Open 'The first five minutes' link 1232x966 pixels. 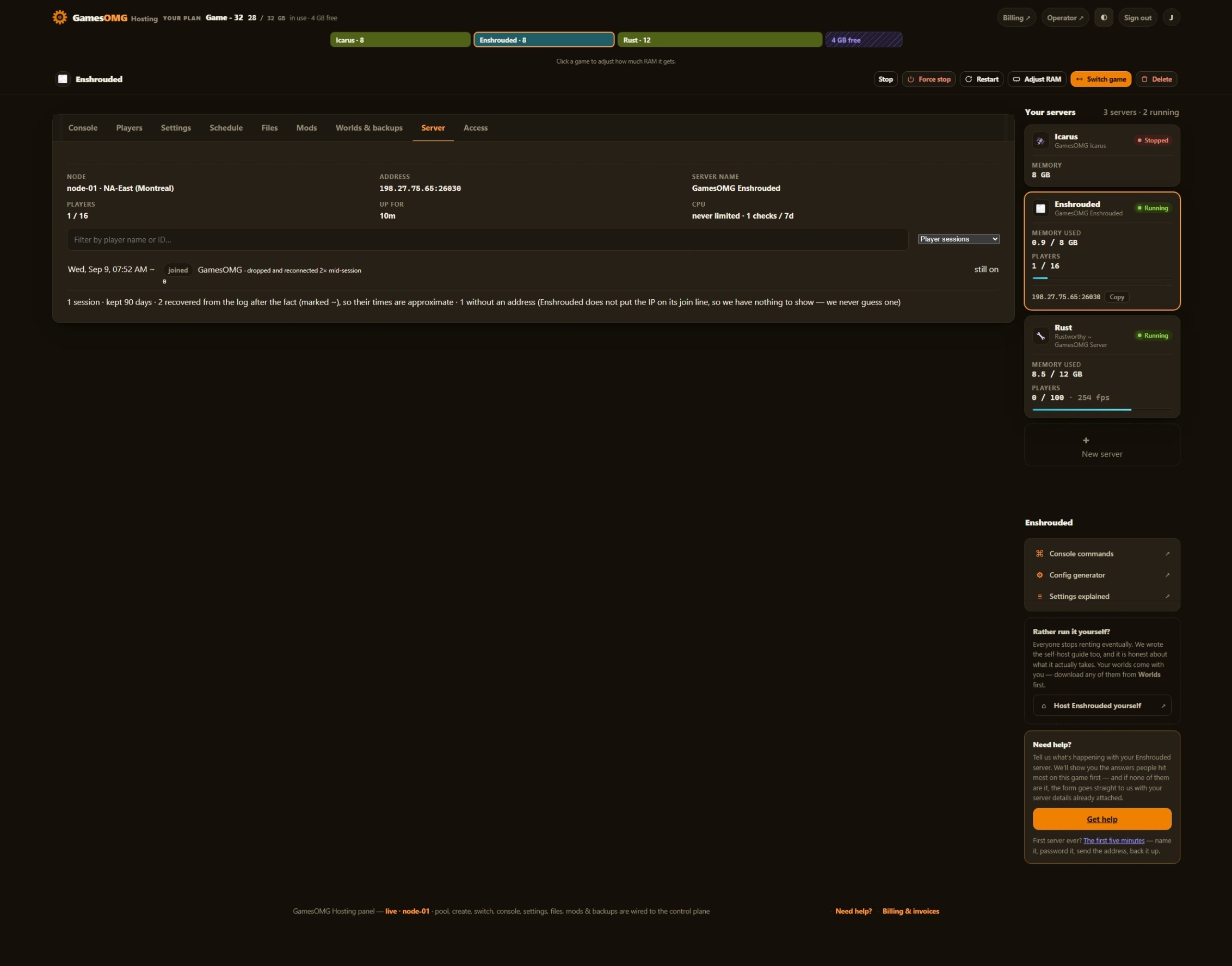tap(1113, 841)
